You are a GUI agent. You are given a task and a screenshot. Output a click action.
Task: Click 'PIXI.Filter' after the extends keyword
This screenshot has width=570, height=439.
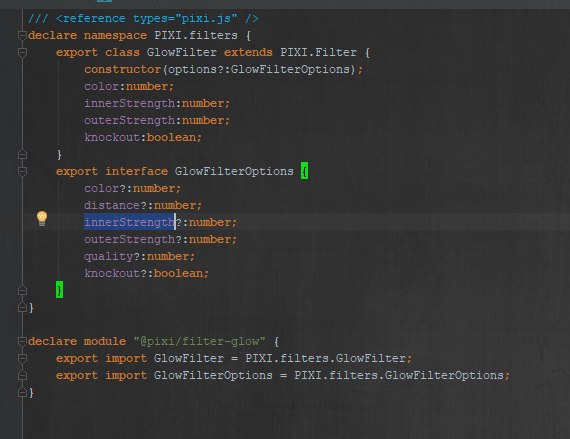(318, 52)
